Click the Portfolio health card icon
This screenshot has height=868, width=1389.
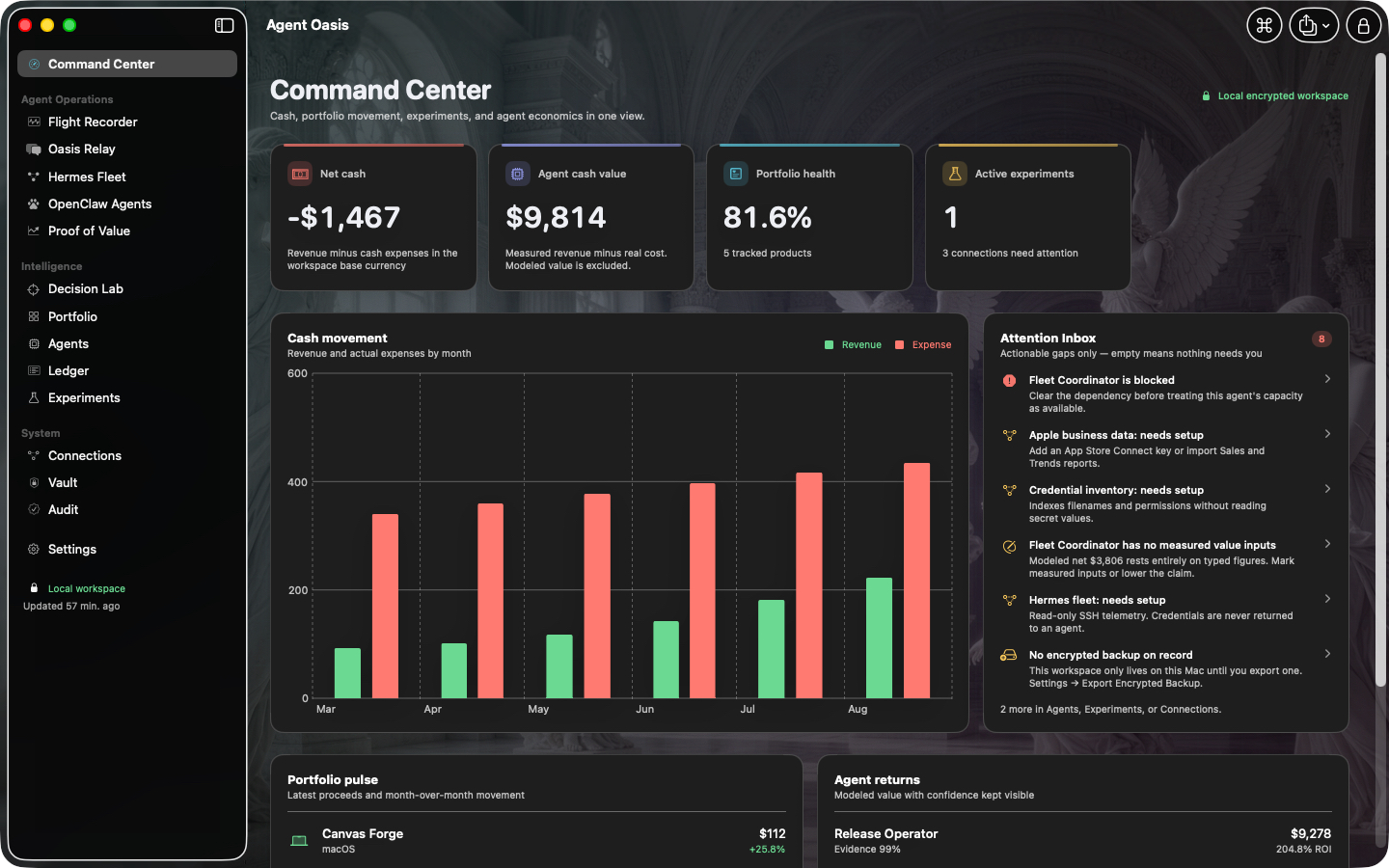pos(736,174)
